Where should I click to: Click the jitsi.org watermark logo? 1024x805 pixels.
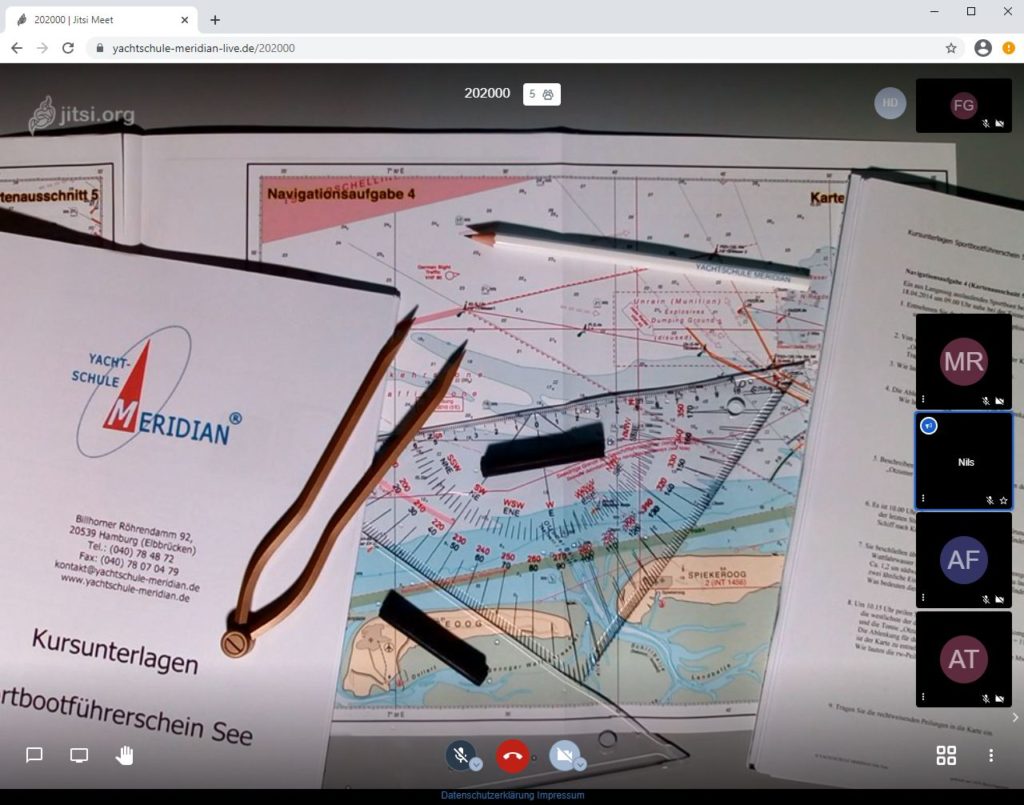(x=82, y=115)
